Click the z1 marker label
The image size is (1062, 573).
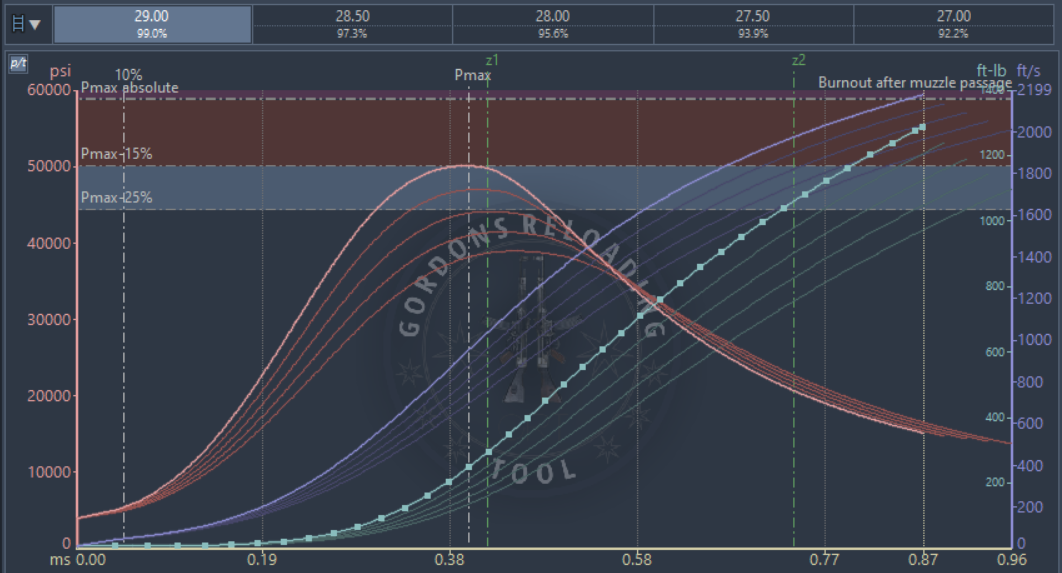[x=491, y=61]
